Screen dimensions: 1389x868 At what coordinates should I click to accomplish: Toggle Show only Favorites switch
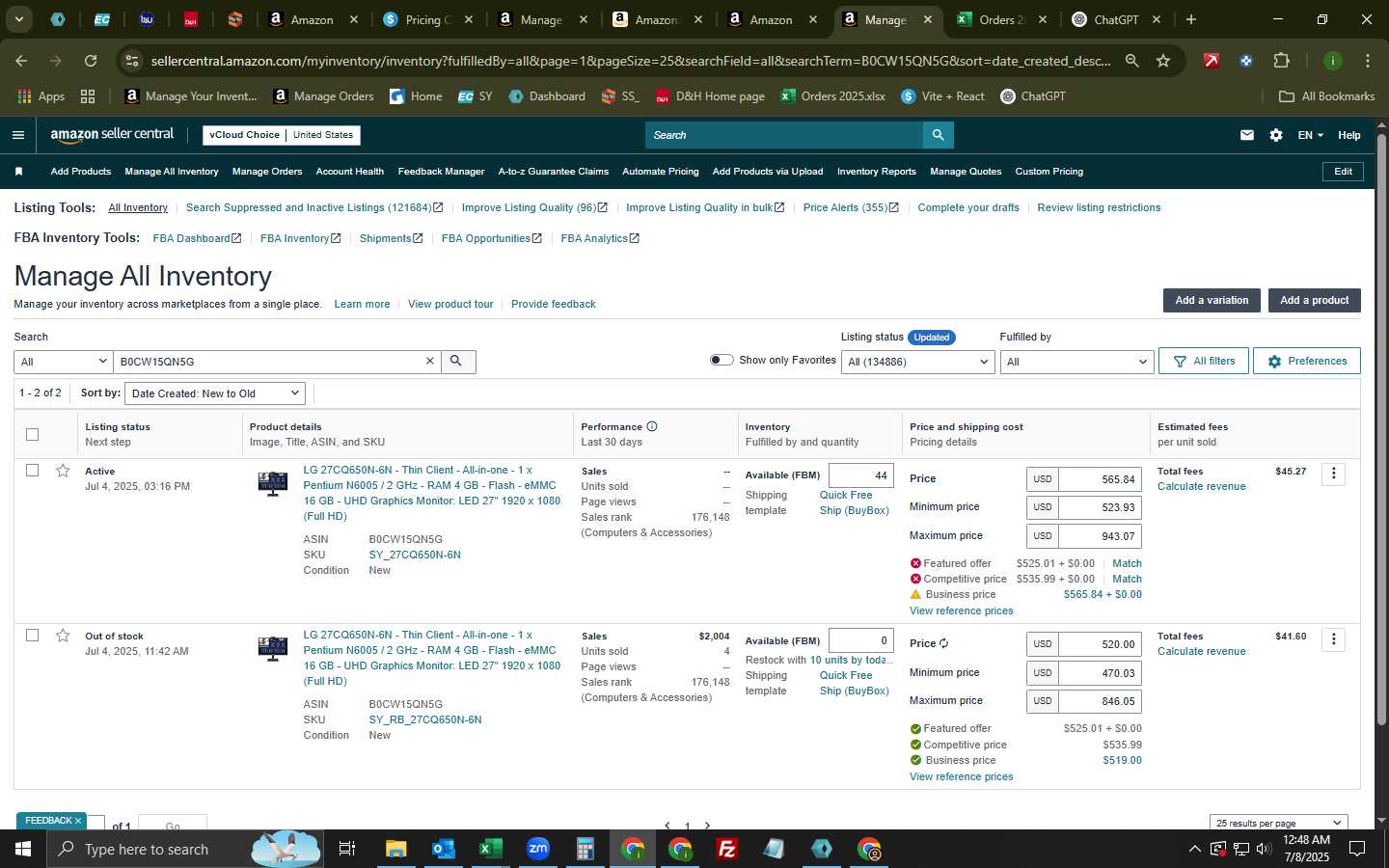(x=722, y=360)
